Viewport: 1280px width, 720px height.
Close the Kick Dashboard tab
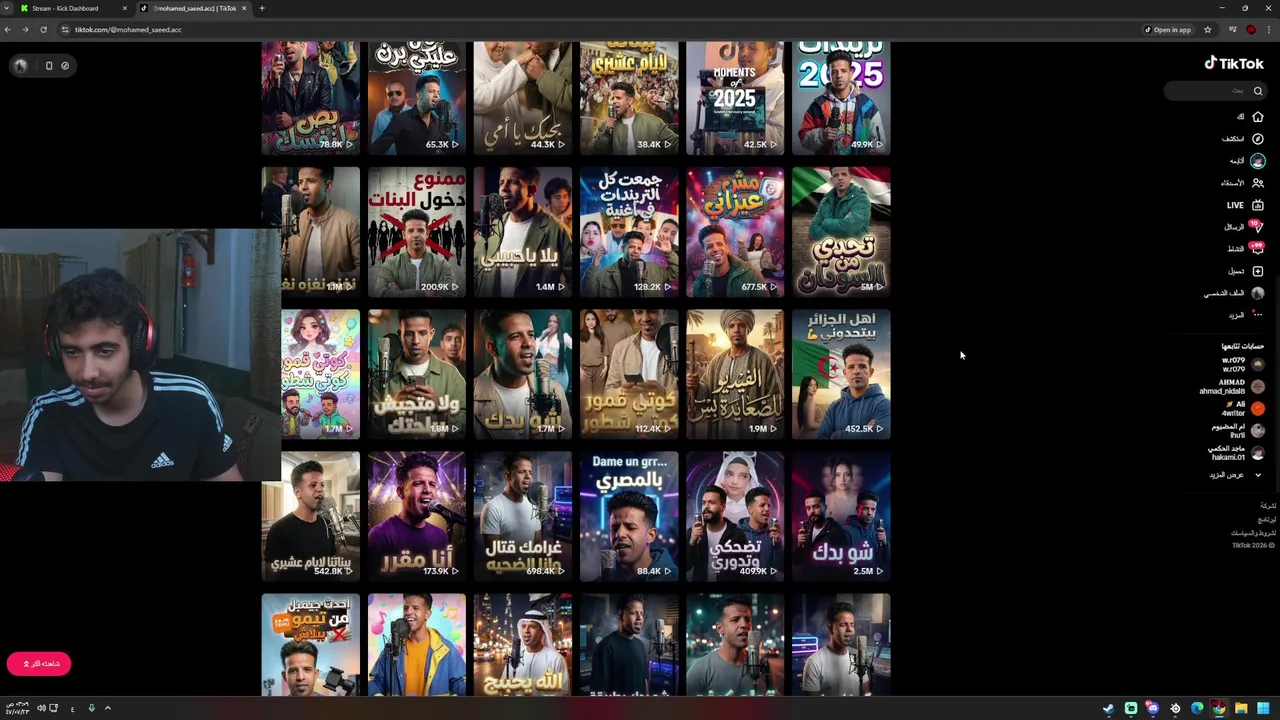[124, 8]
